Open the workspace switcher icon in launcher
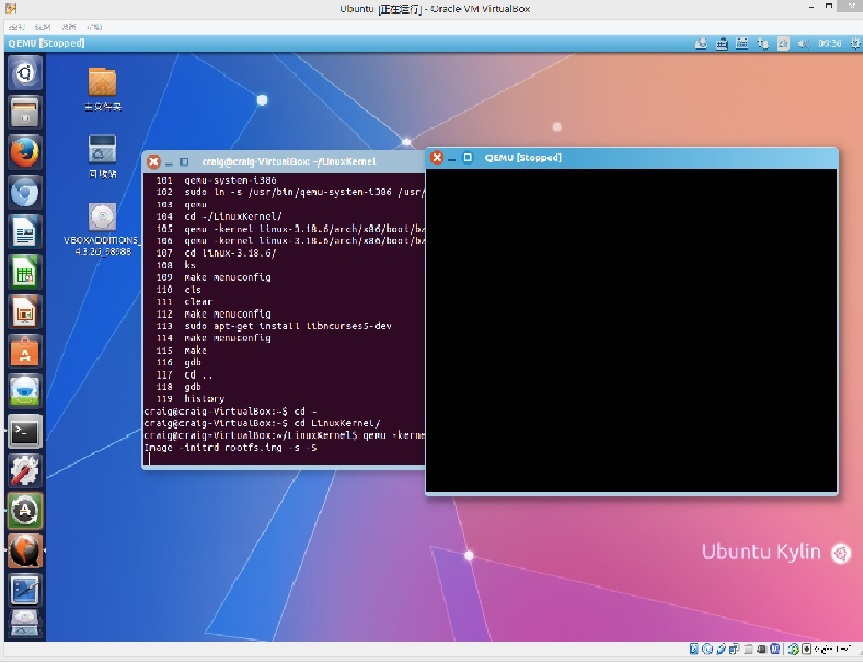Viewport: 863px width, 663px height. (x=25, y=590)
